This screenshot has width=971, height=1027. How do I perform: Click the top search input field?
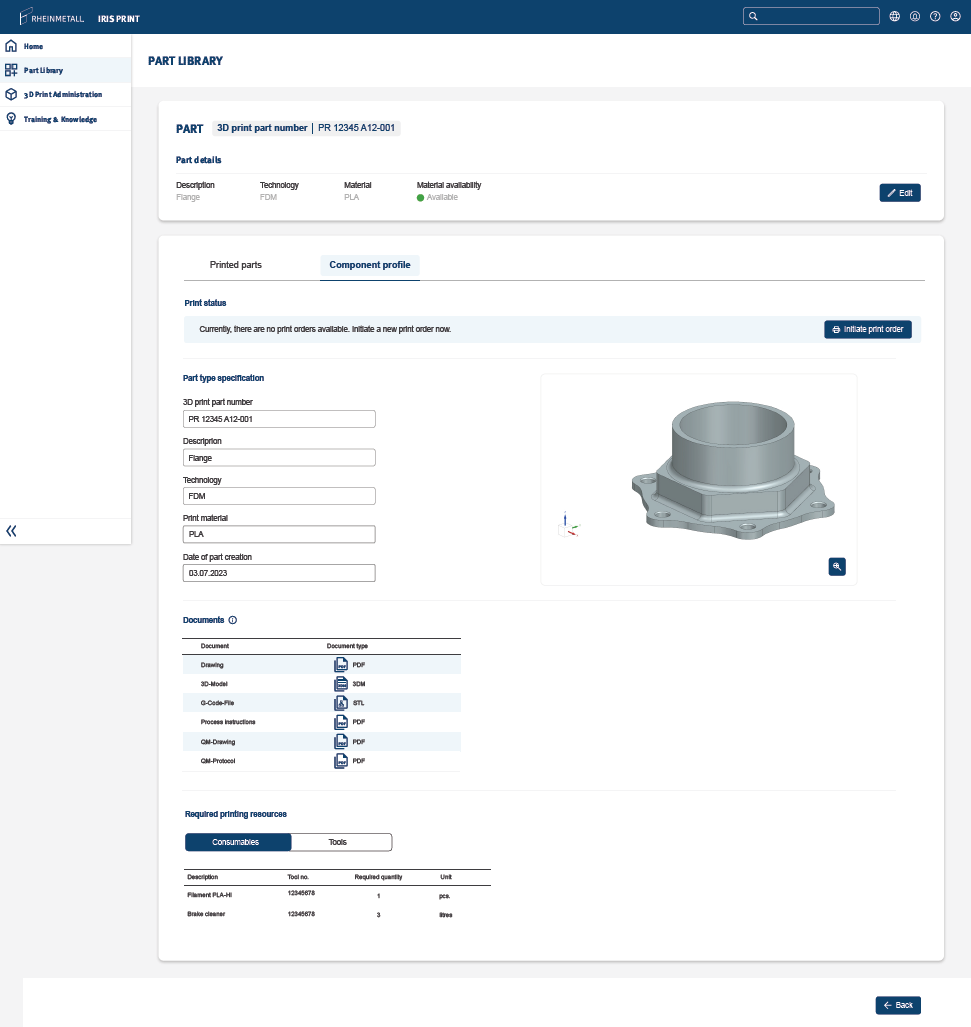point(812,17)
